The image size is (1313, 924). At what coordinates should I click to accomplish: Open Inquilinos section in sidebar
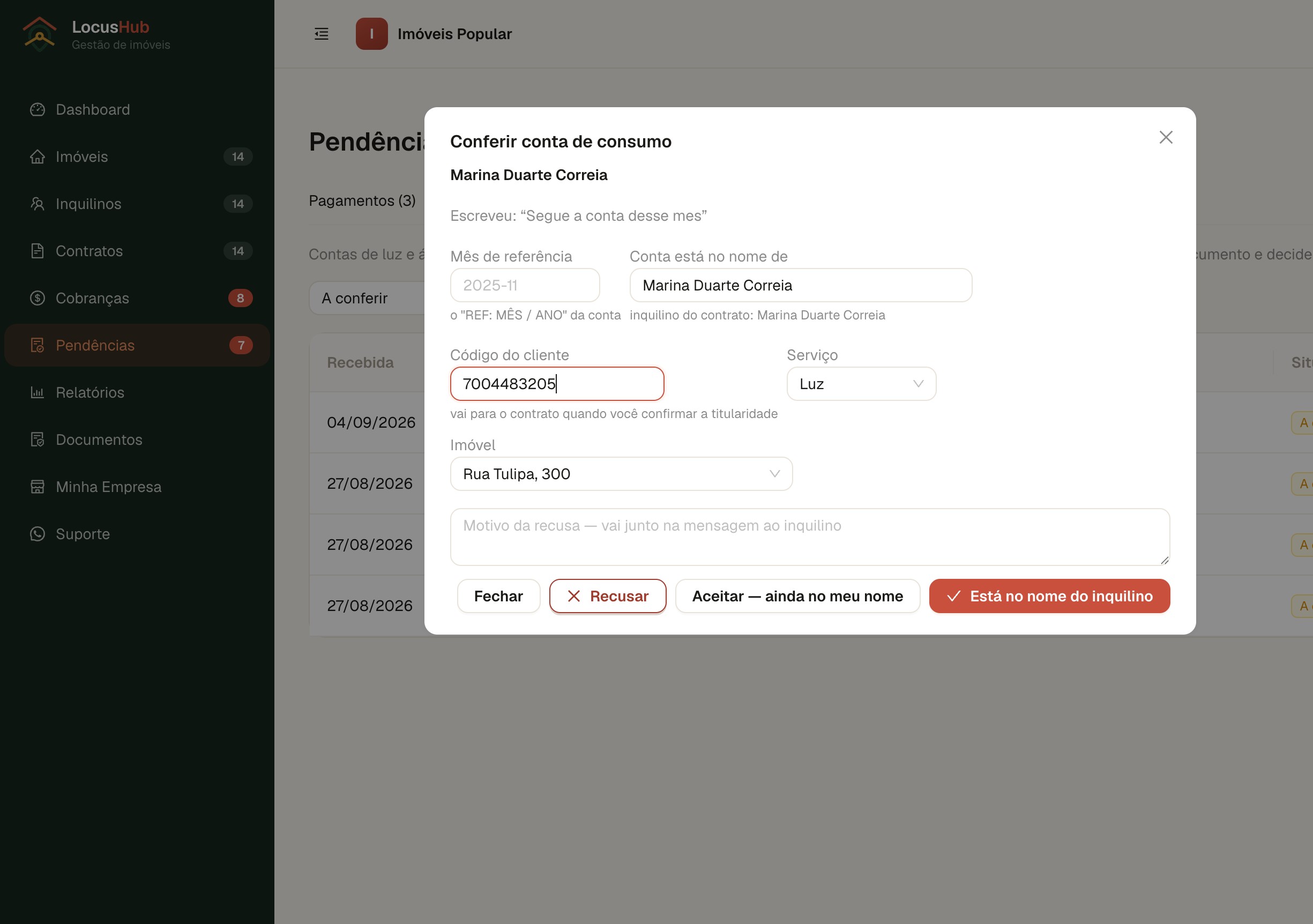tap(137, 204)
